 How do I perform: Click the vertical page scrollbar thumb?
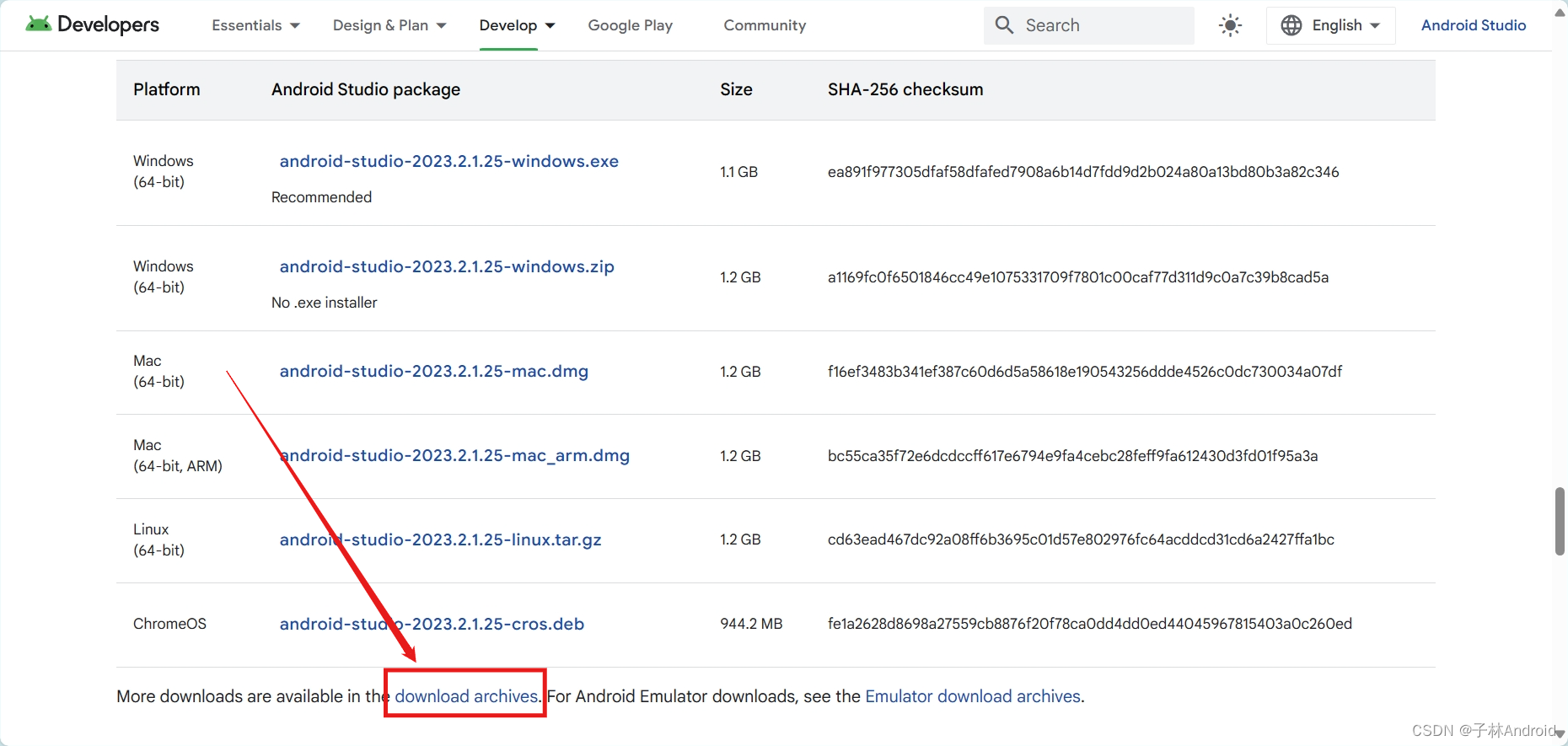click(x=1560, y=521)
